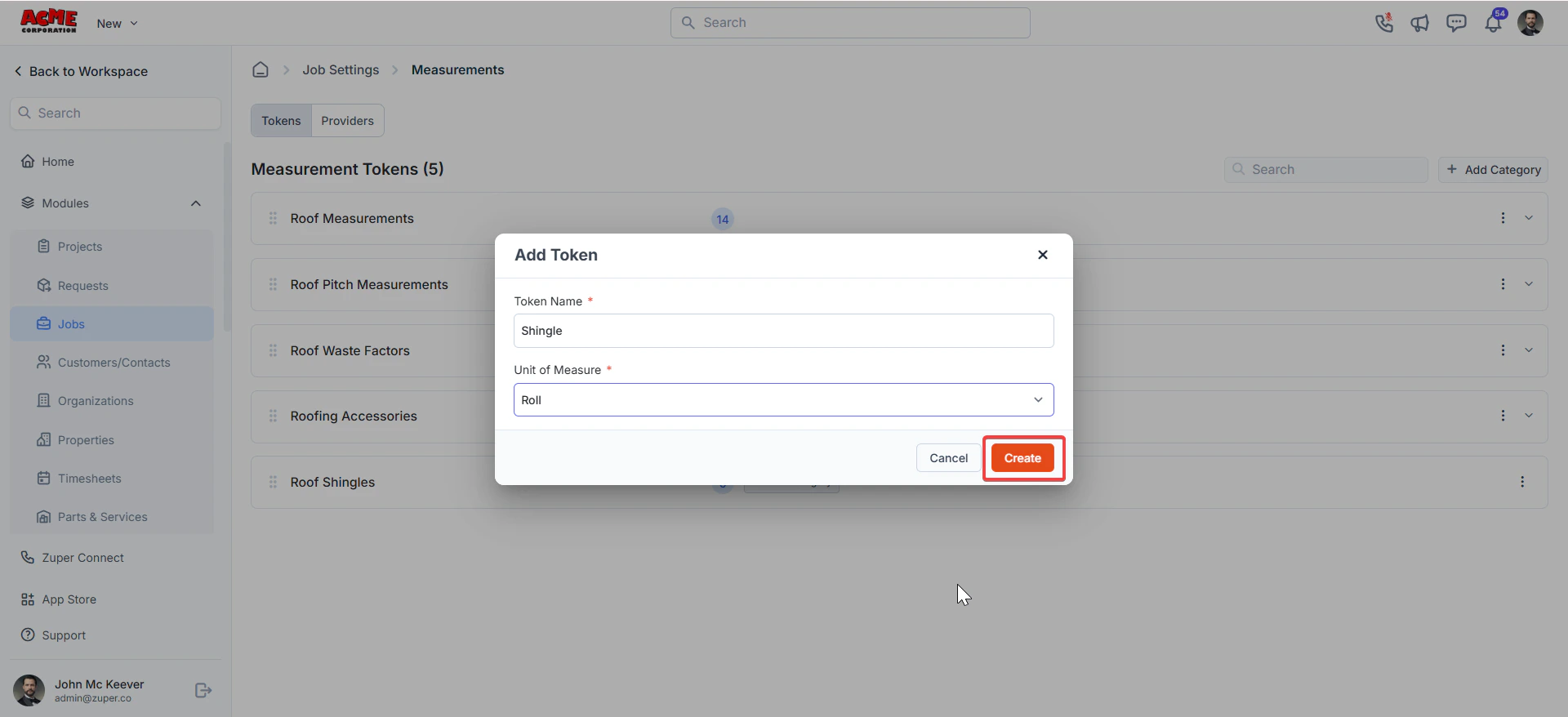Screen dimensions: 1568x717
Task: Expand the Roofing Accessories category
Action: point(1529,416)
